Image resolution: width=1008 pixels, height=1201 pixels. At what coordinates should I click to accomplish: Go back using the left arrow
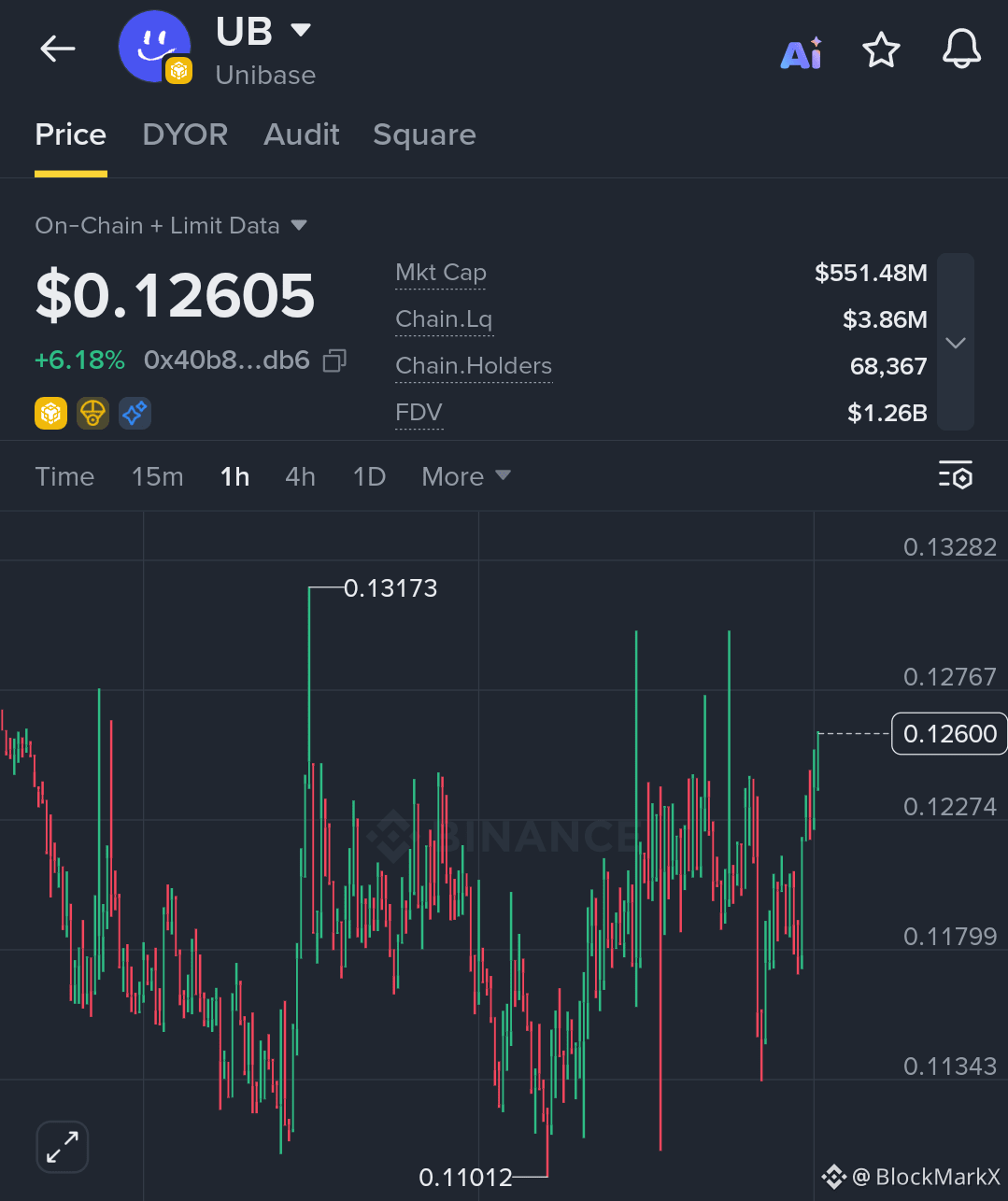click(x=57, y=49)
